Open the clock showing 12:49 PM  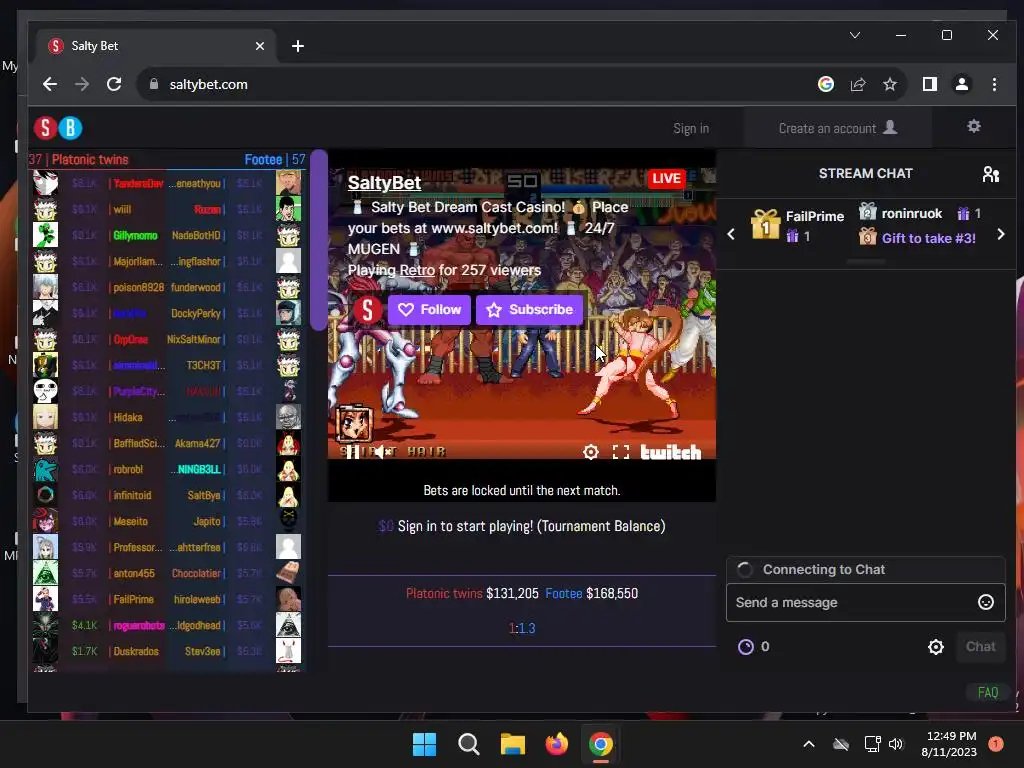tap(949, 744)
